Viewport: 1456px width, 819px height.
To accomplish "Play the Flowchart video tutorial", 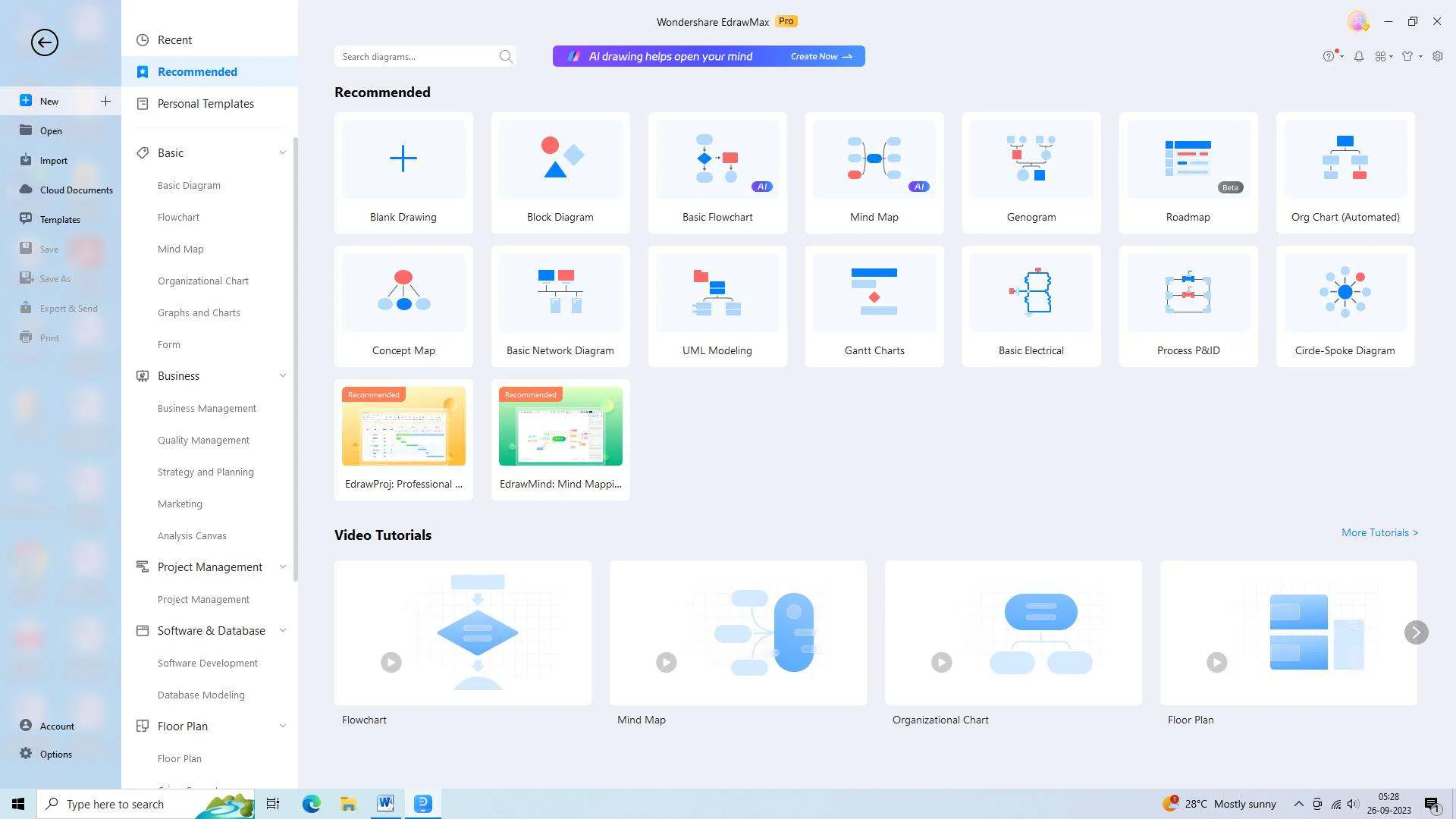I will click(x=391, y=662).
